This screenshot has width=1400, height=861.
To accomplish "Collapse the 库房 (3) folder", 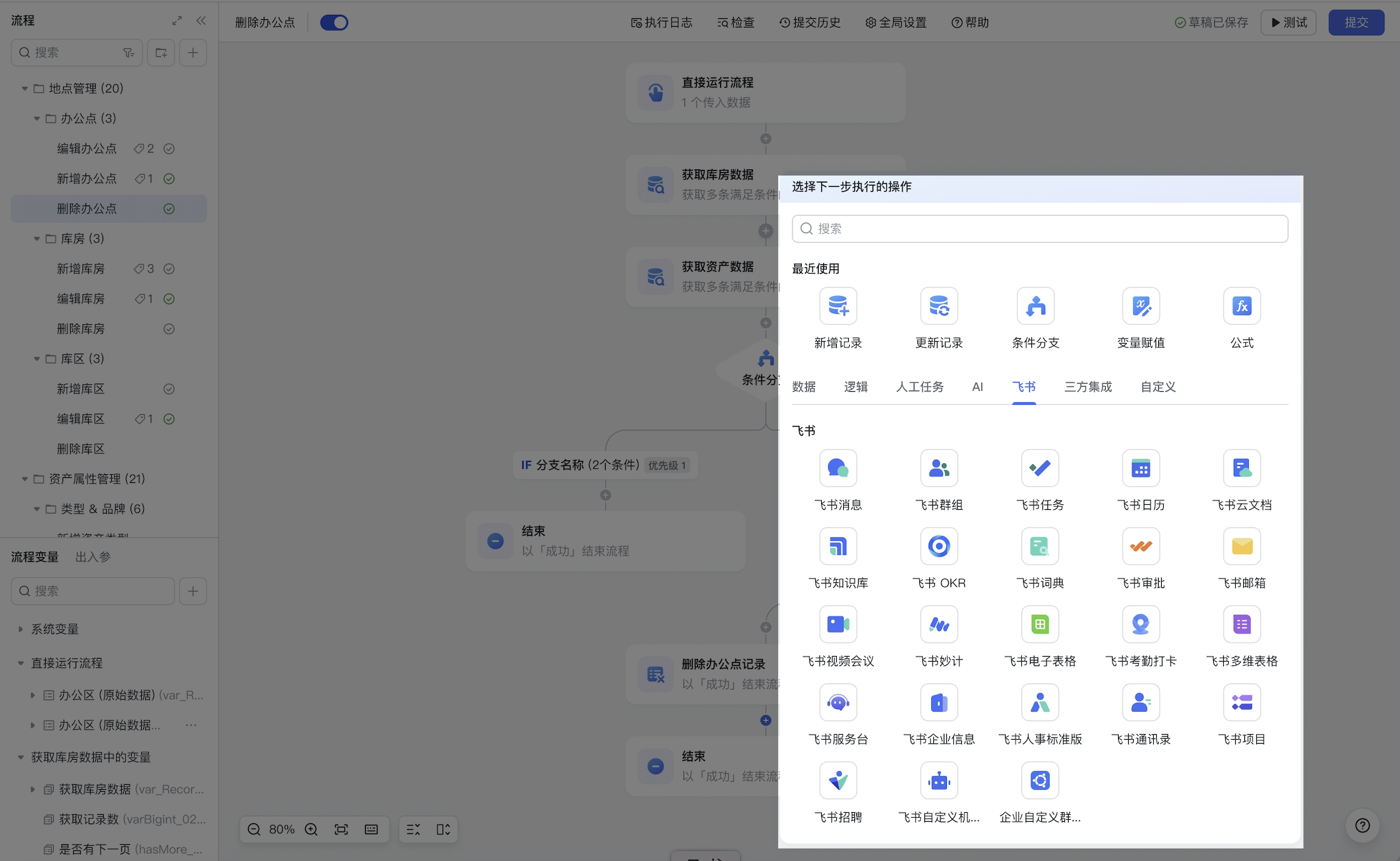I will pos(36,239).
